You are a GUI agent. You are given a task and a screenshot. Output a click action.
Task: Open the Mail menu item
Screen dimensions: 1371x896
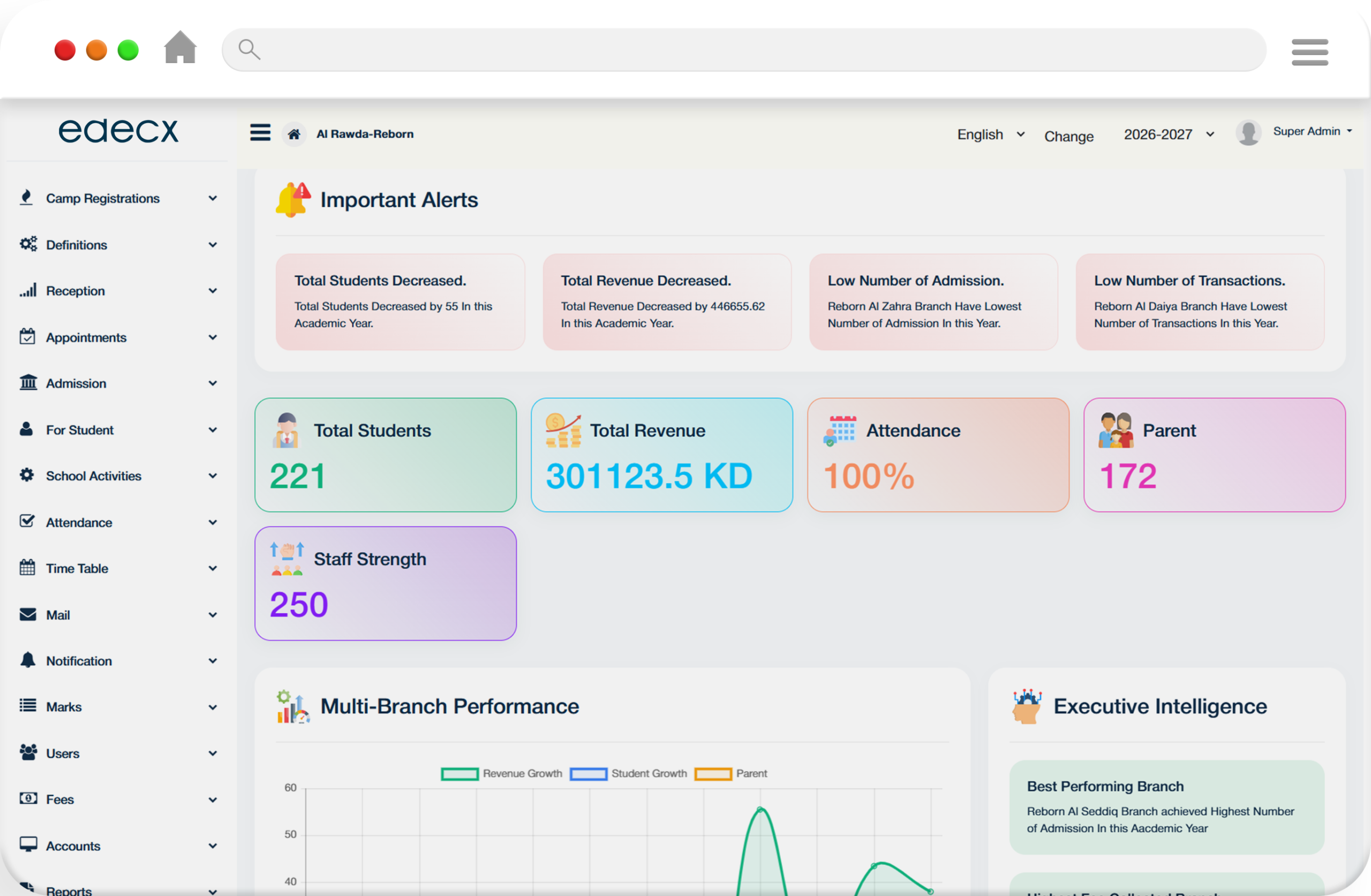(118, 615)
